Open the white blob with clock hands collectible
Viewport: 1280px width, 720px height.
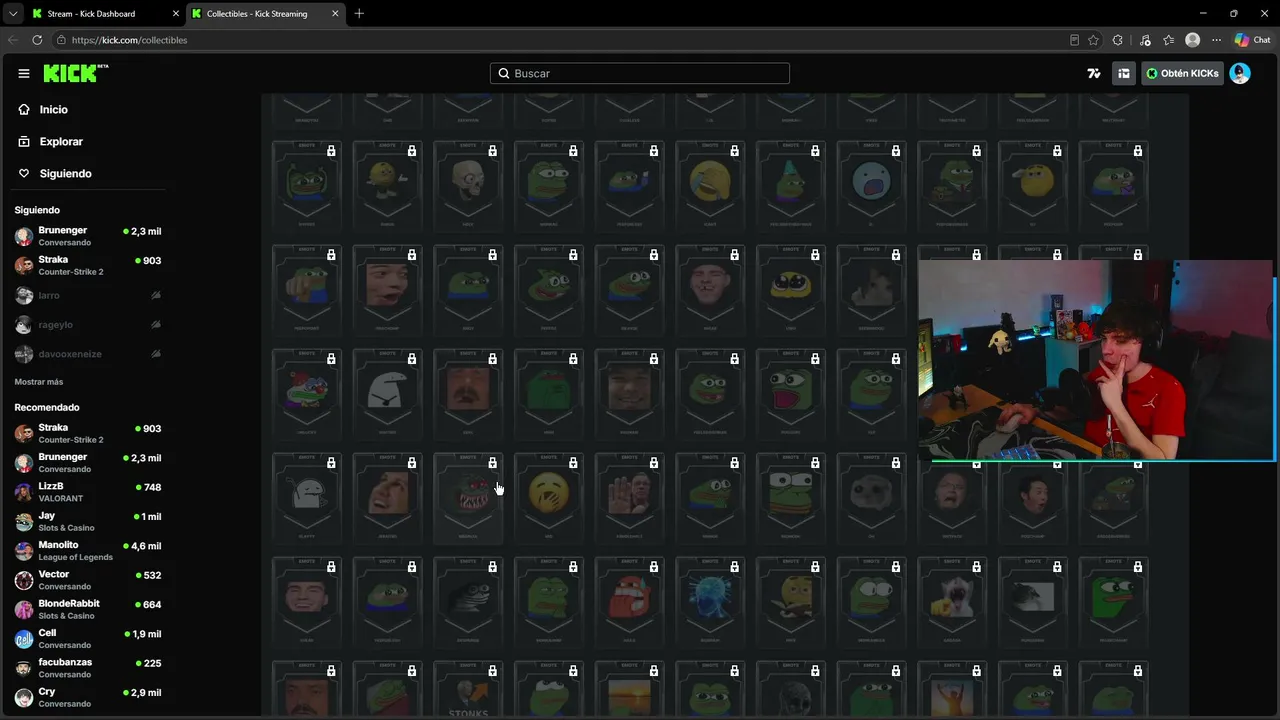tap(306, 498)
